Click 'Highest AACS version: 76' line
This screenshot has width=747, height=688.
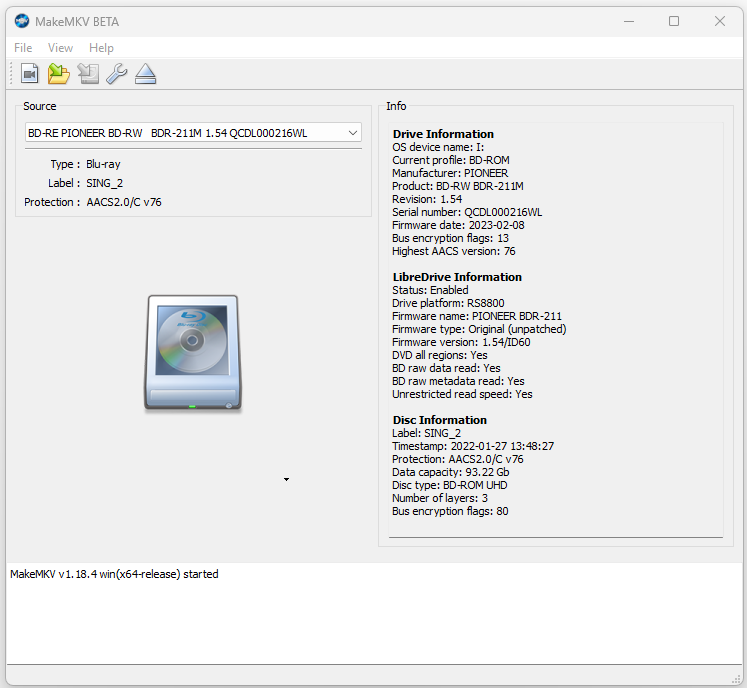click(x=454, y=251)
